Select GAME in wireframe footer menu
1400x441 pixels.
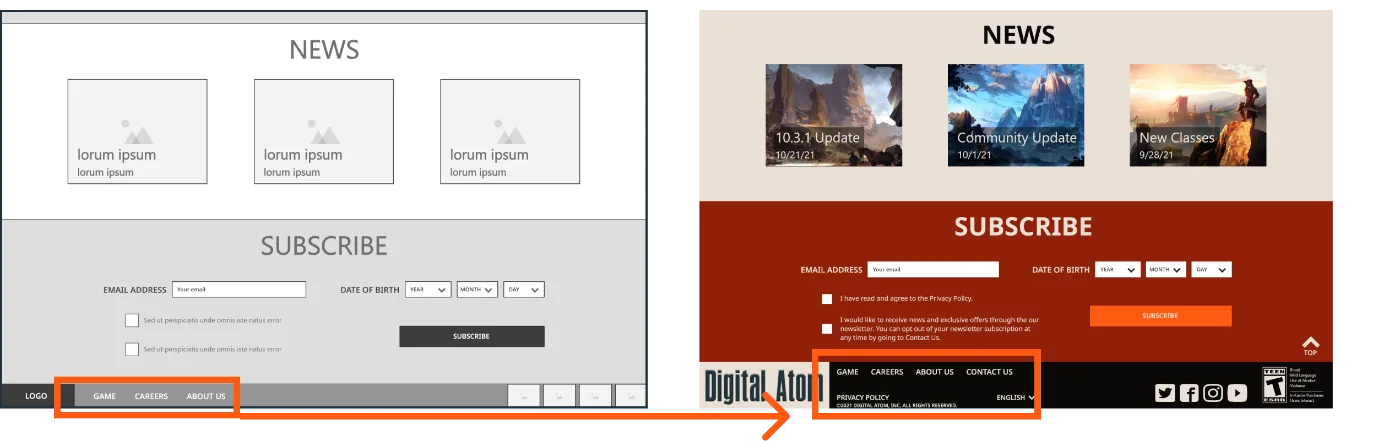coord(105,396)
